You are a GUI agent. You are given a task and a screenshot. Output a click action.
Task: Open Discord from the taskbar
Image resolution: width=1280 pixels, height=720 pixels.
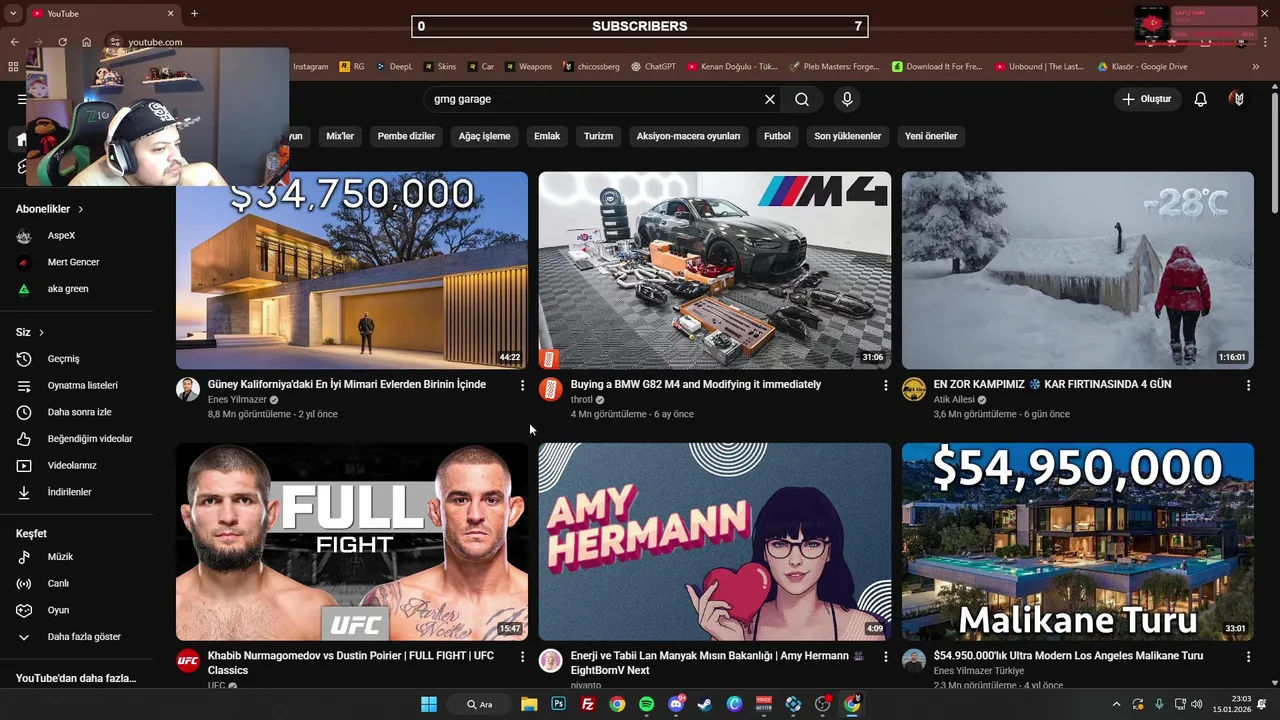[x=676, y=704]
